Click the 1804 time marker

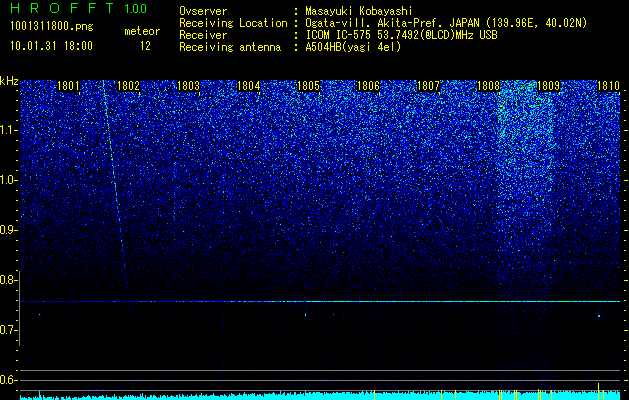pos(248,86)
